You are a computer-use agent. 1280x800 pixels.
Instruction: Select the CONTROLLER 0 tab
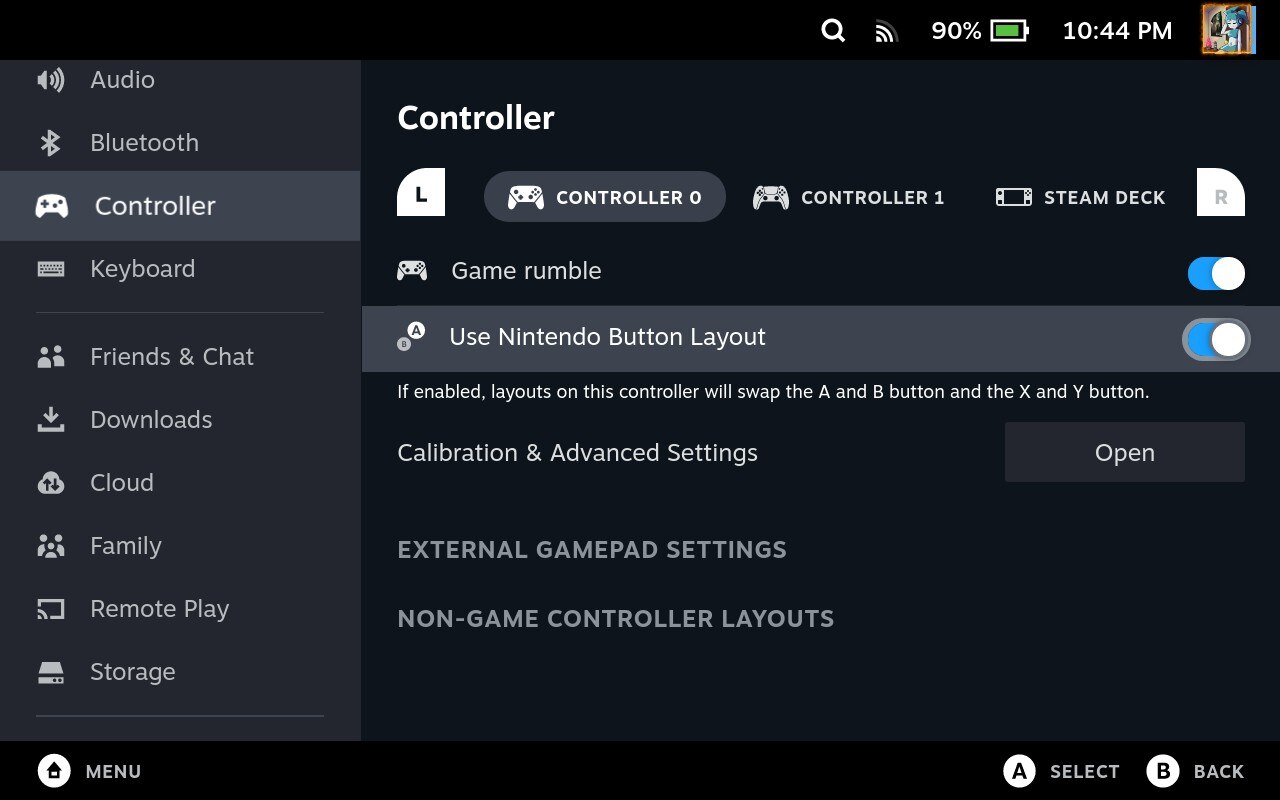tap(604, 197)
